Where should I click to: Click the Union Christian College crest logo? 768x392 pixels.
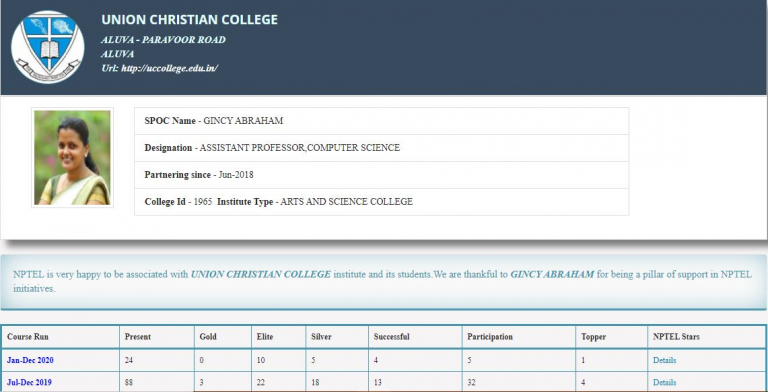pyautogui.click(x=48, y=47)
